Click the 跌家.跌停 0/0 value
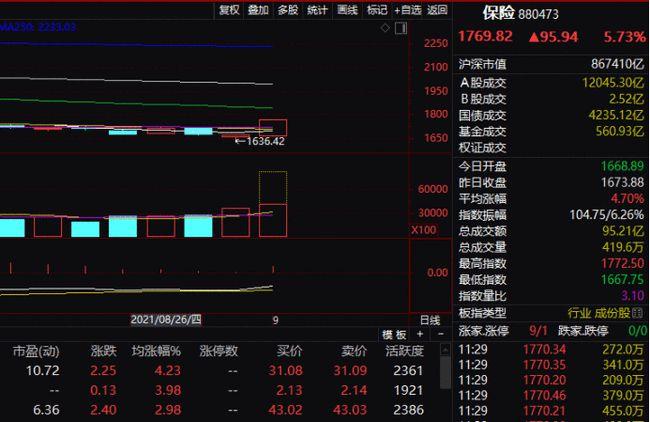This screenshot has width=650, height=422. point(637,331)
